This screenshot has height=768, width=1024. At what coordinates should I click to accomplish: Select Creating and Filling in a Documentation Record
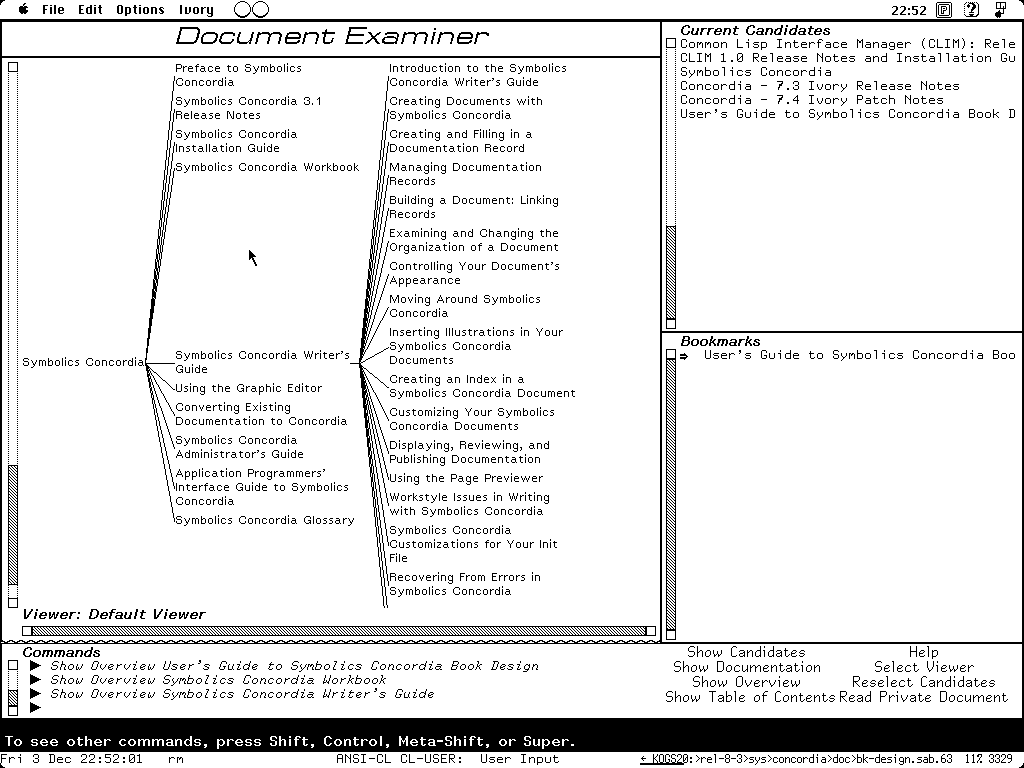point(460,141)
